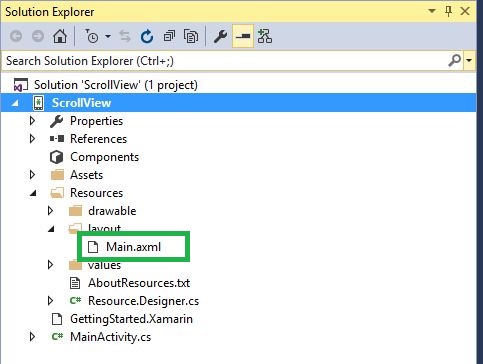The width and height of the screenshot is (483, 364).
Task: Expand the values folder
Action: tap(50, 265)
